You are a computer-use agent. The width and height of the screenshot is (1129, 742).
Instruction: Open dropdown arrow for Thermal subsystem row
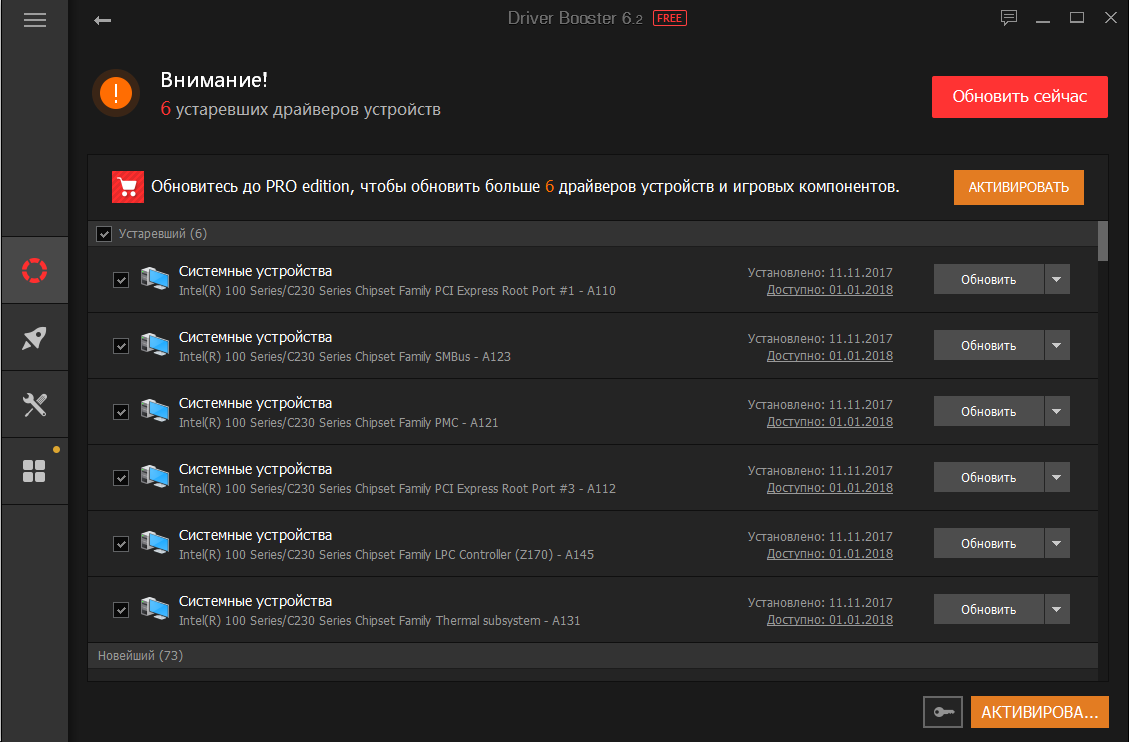tap(1056, 609)
